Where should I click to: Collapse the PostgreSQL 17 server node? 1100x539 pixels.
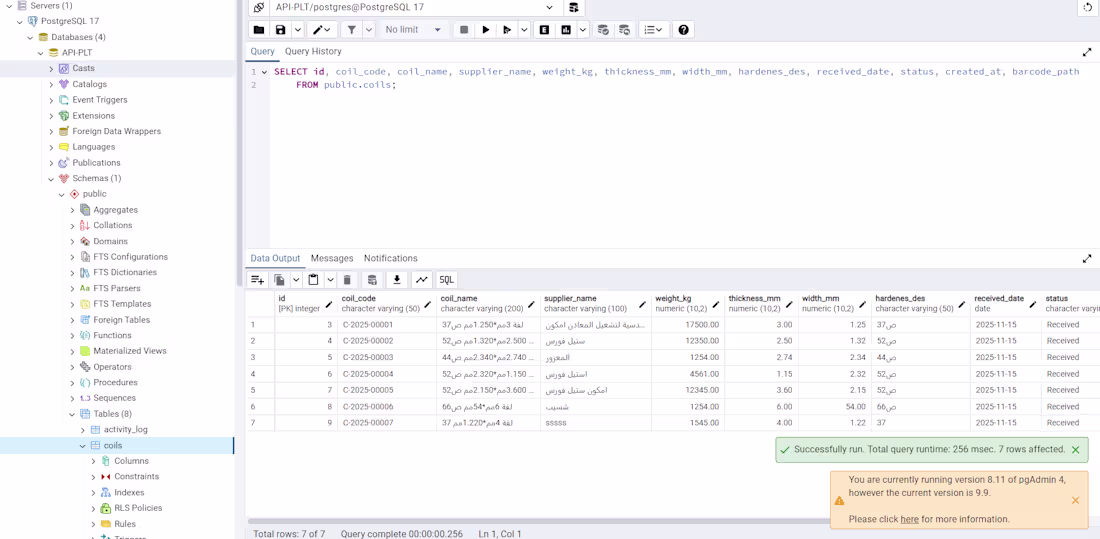coord(20,21)
